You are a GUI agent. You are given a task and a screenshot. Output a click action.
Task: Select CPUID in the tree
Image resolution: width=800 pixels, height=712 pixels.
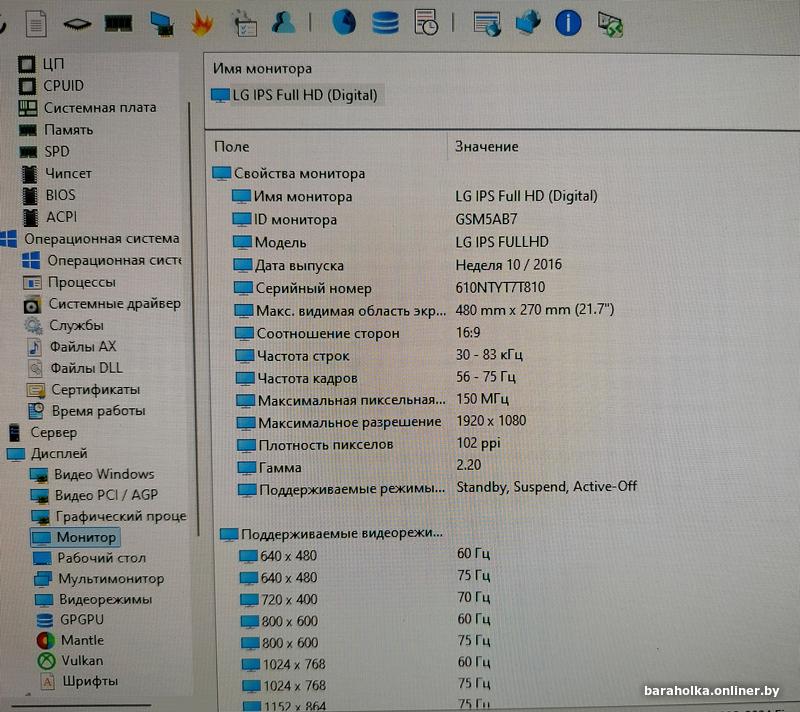tap(51, 86)
